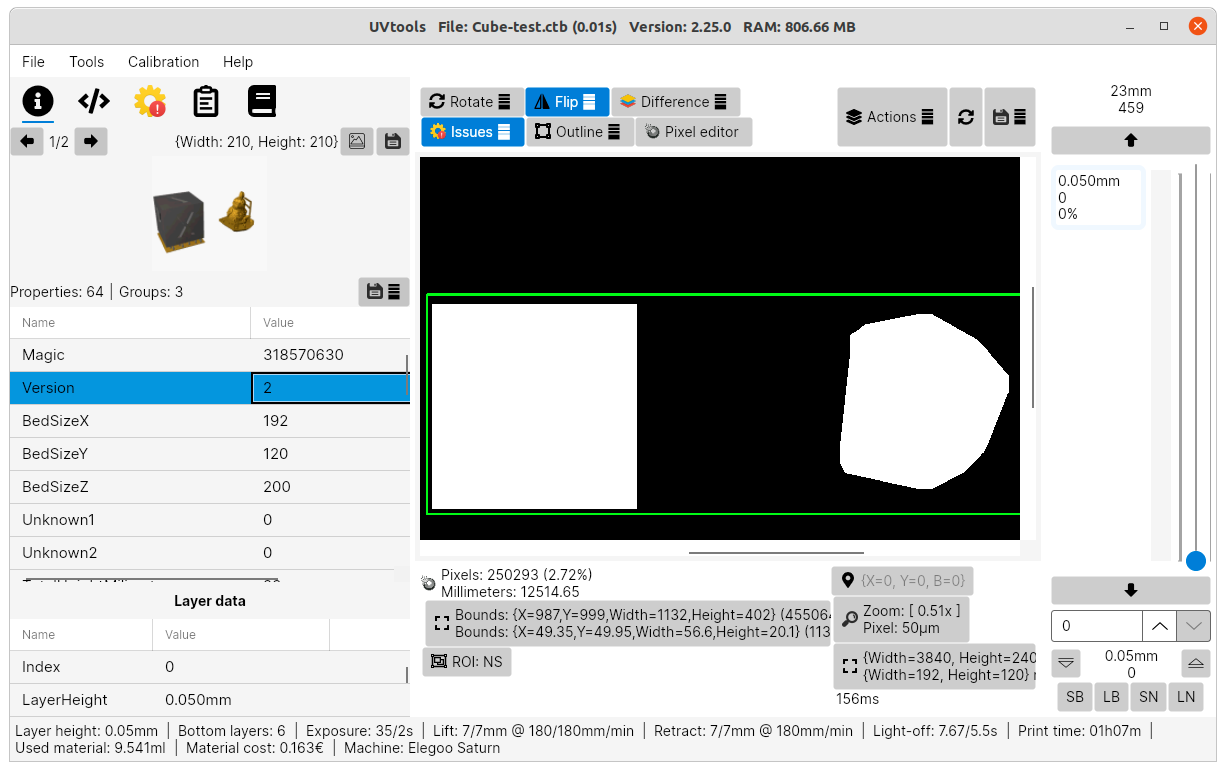Open the layer save options dropdown
The width and height of the screenshot is (1226, 771).
1010,117
